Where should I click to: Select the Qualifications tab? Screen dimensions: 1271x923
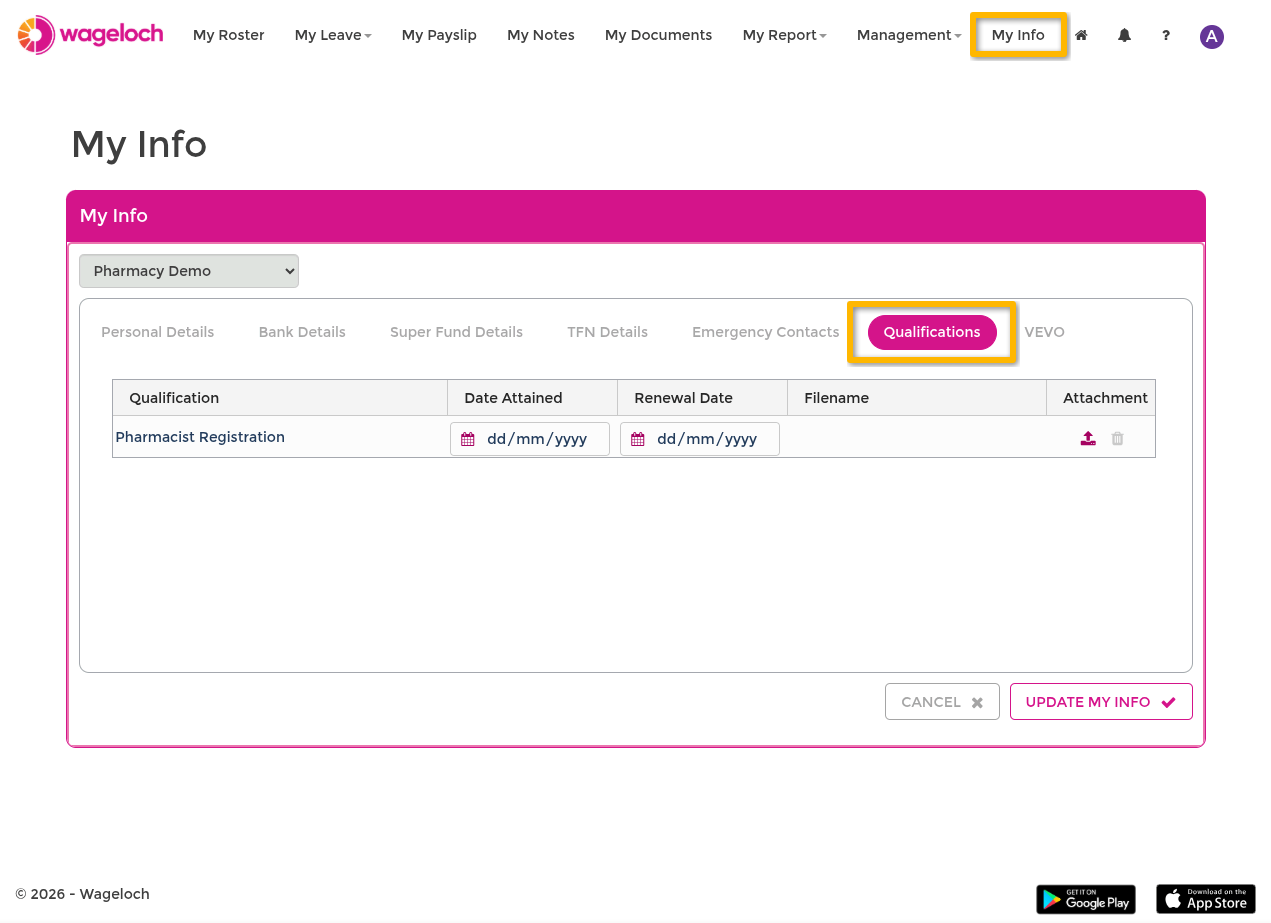pyautogui.click(x=932, y=332)
